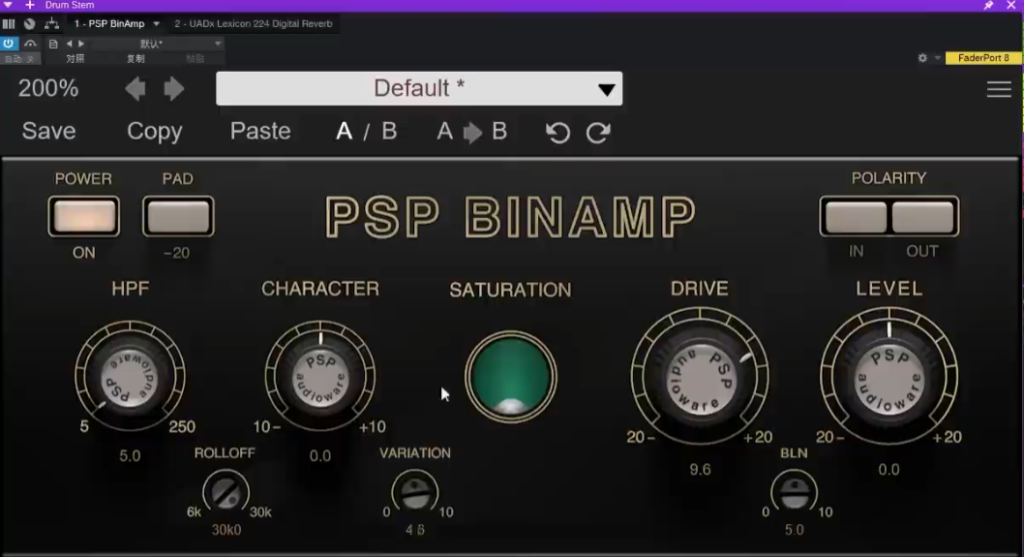Click Copy in the PSP preset bar
Image resolution: width=1024 pixels, height=557 pixels.
[x=155, y=132]
